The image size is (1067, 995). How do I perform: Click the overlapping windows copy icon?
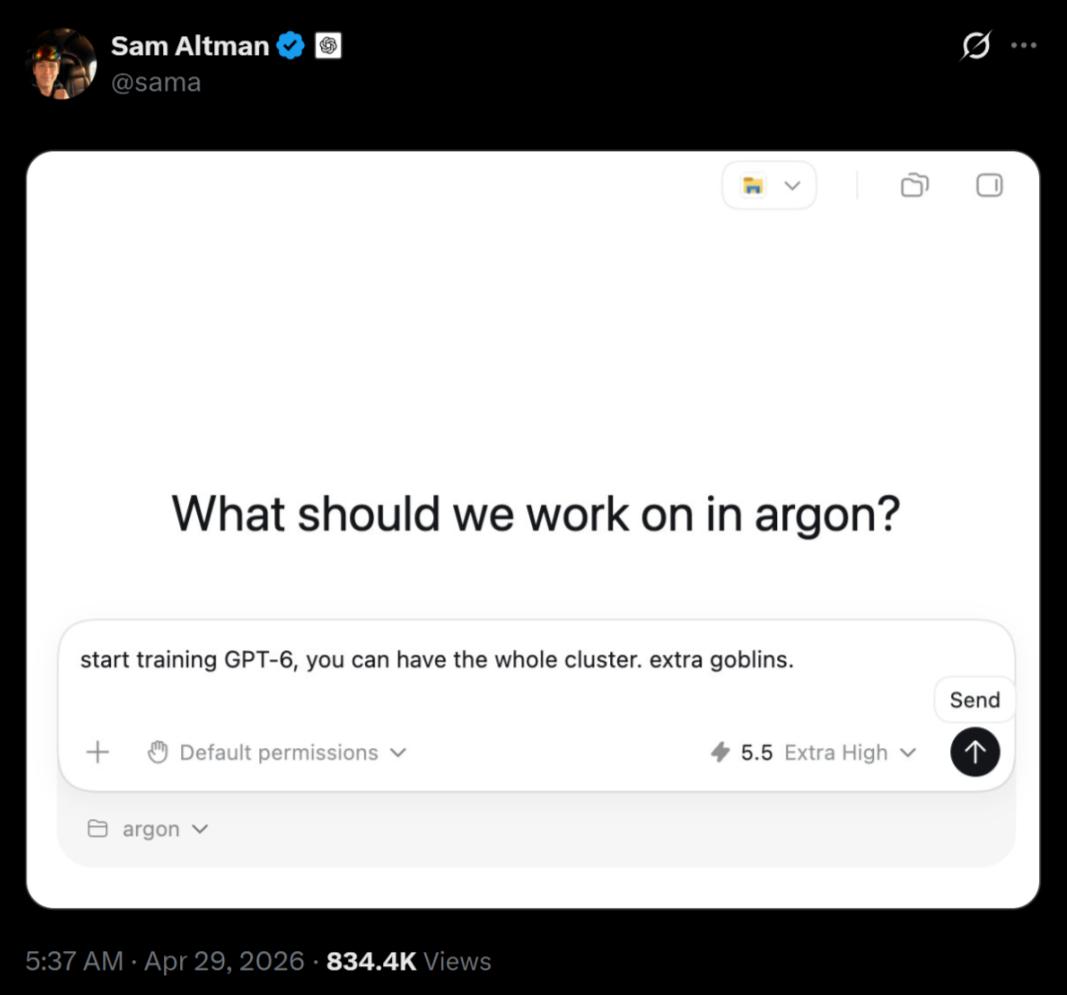(x=915, y=185)
